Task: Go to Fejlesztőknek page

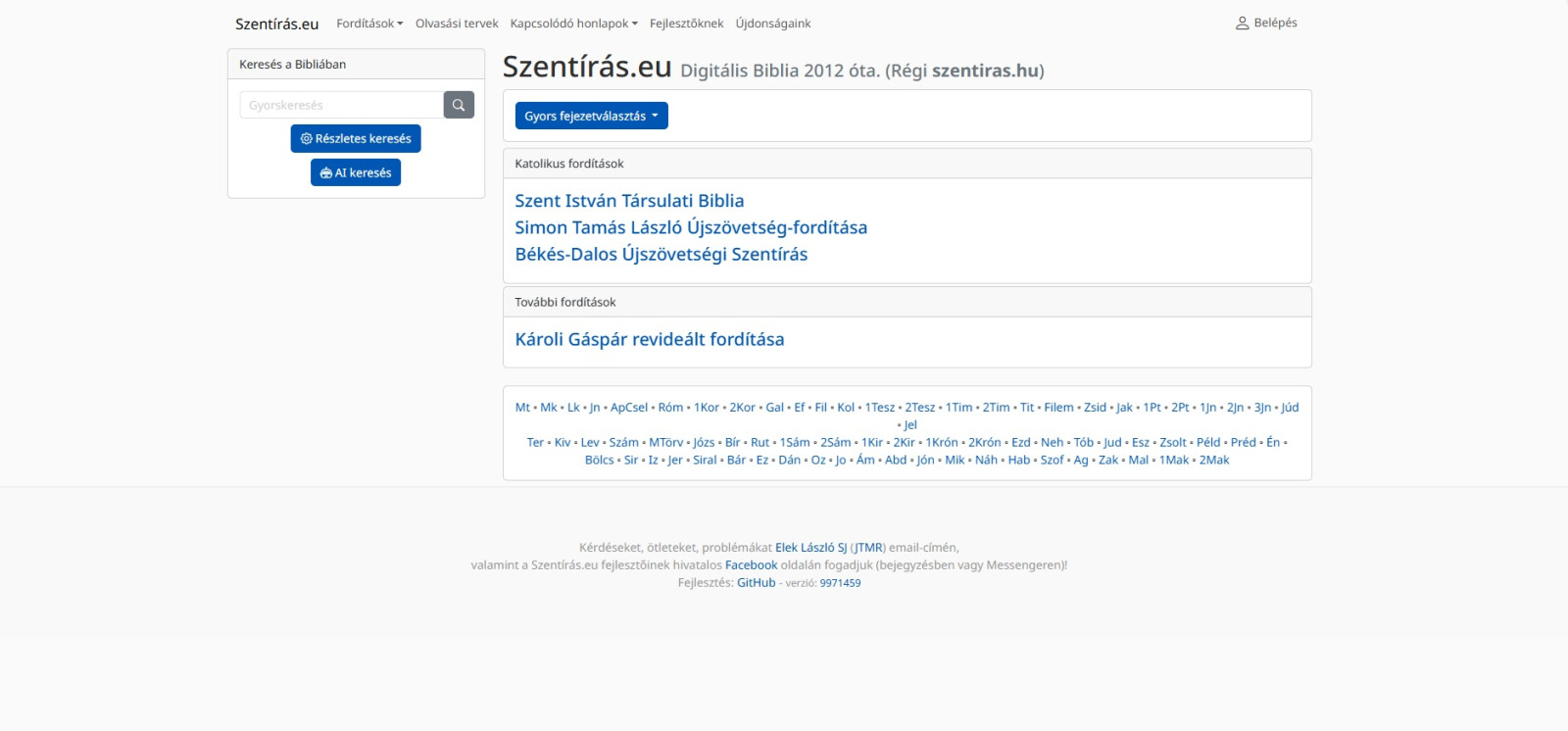Action: click(x=686, y=24)
